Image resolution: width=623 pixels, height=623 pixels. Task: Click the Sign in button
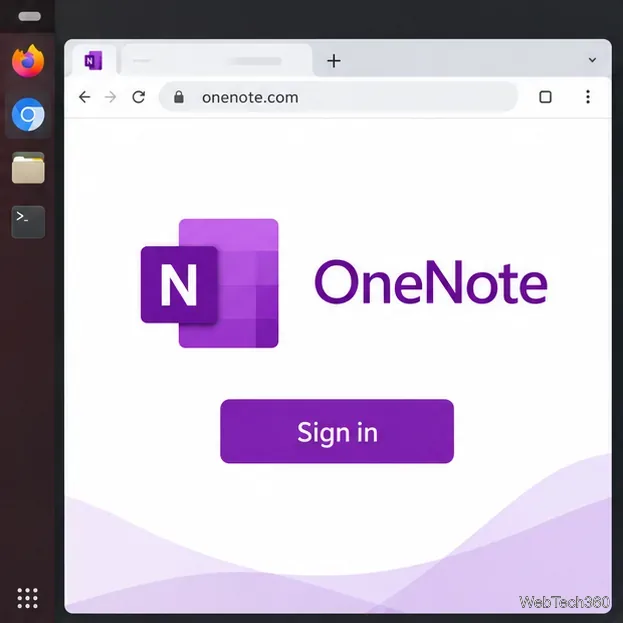point(337,431)
